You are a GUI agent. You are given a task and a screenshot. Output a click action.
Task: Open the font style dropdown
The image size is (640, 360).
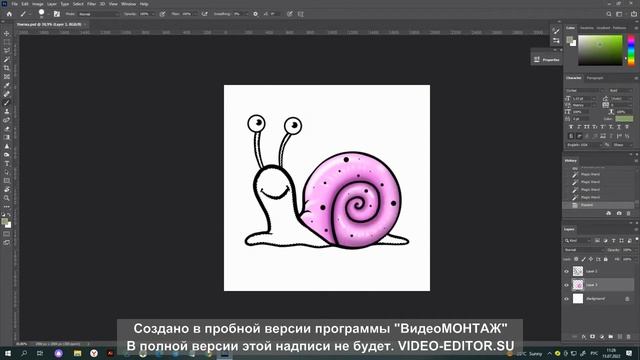click(620, 90)
